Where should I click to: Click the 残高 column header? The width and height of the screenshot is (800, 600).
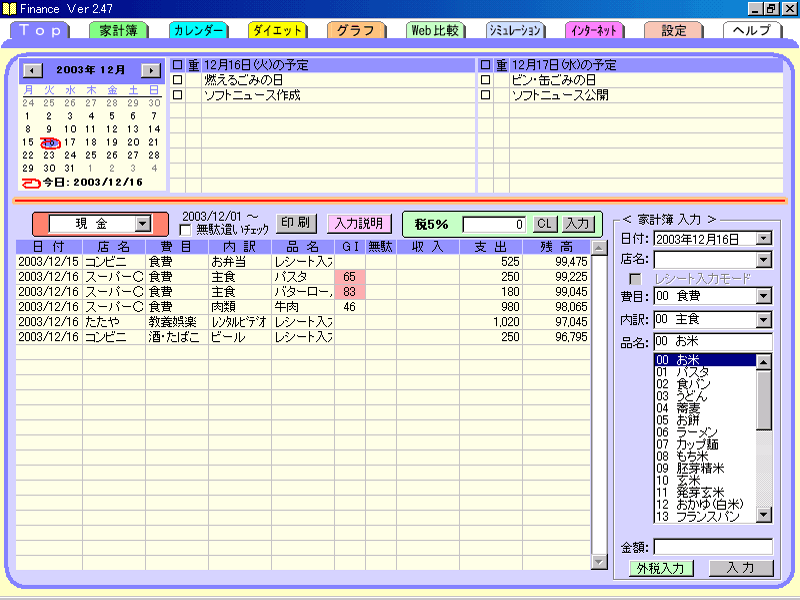[x=556, y=247]
